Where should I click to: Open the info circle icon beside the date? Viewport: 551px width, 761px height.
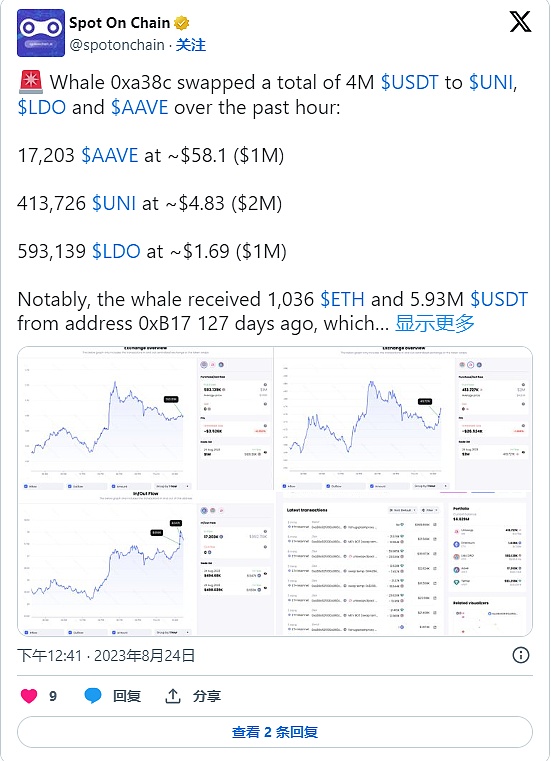(521, 655)
